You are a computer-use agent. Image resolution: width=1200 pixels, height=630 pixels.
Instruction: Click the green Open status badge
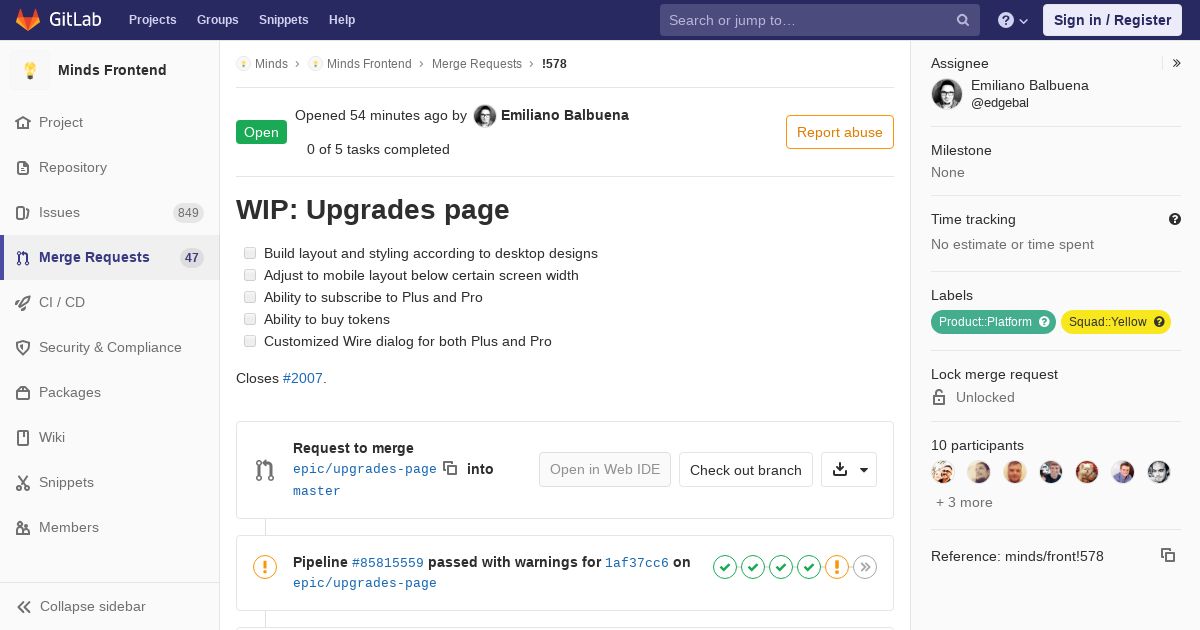[261, 132]
